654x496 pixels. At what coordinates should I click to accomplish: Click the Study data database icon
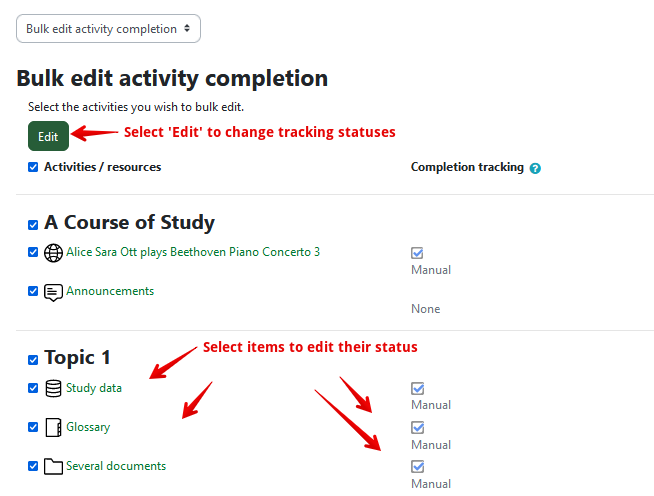pyautogui.click(x=54, y=388)
